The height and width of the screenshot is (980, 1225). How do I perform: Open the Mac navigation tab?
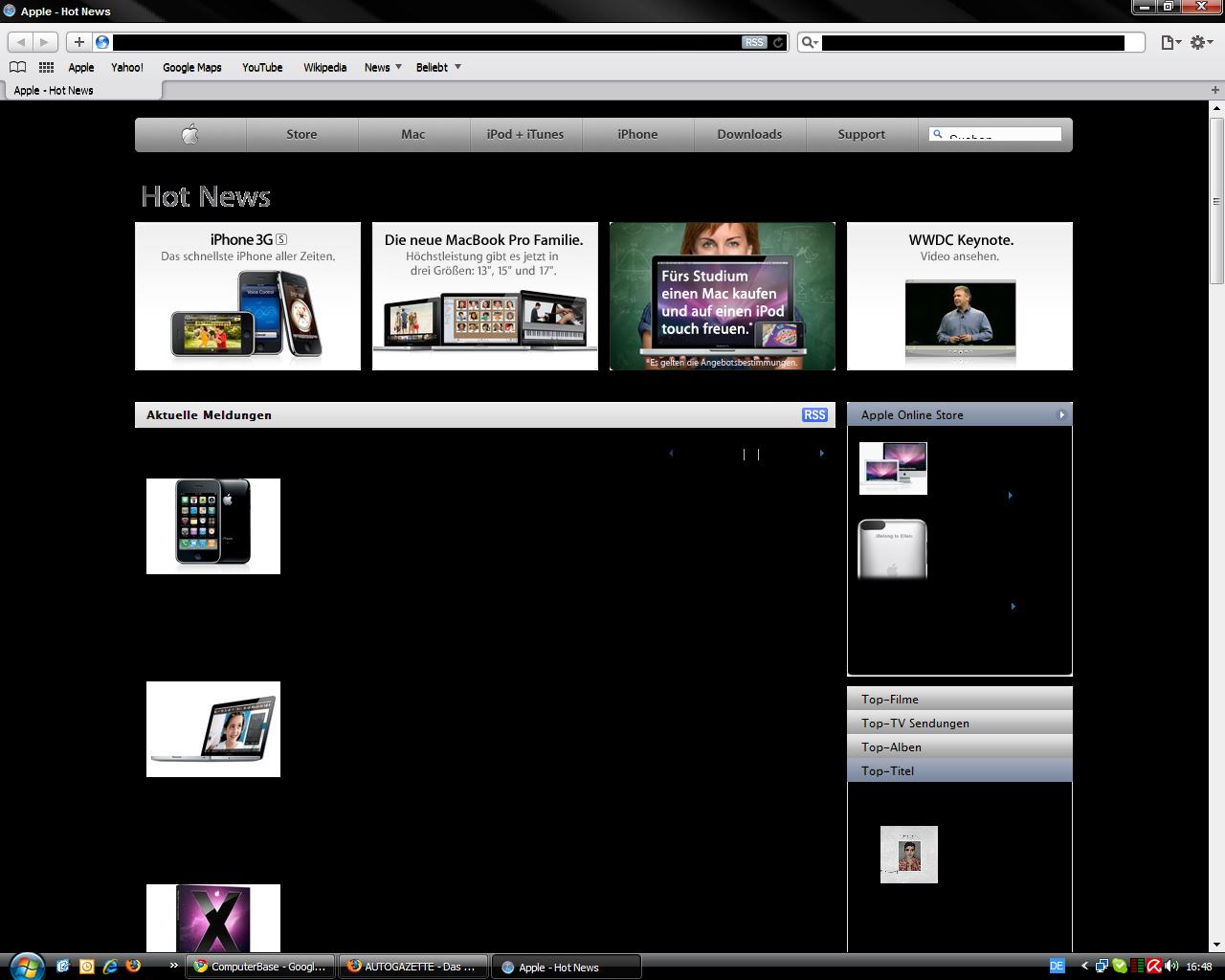pos(413,134)
